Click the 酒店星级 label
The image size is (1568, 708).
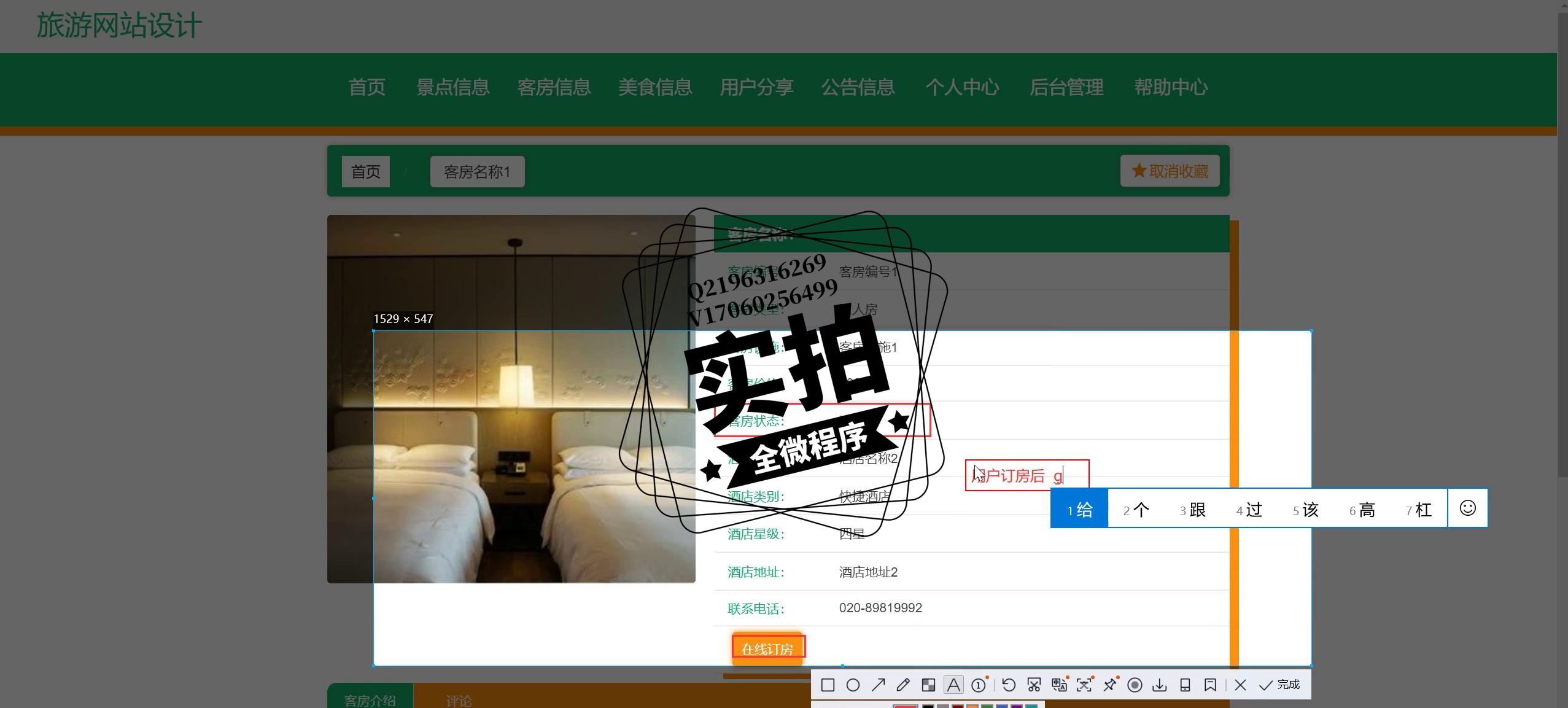point(756,534)
